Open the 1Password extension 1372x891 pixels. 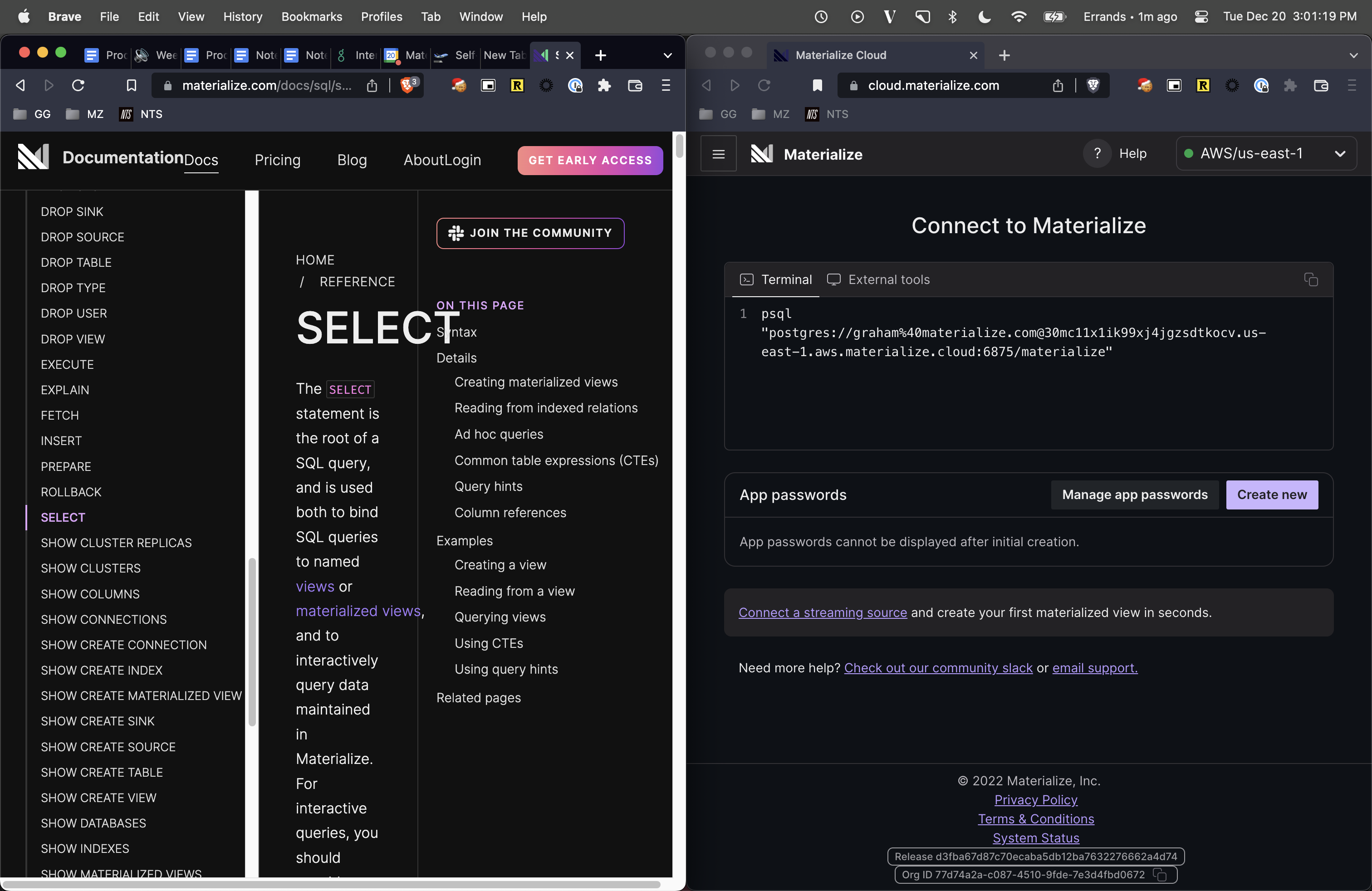pyautogui.click(x=575, y=85)
